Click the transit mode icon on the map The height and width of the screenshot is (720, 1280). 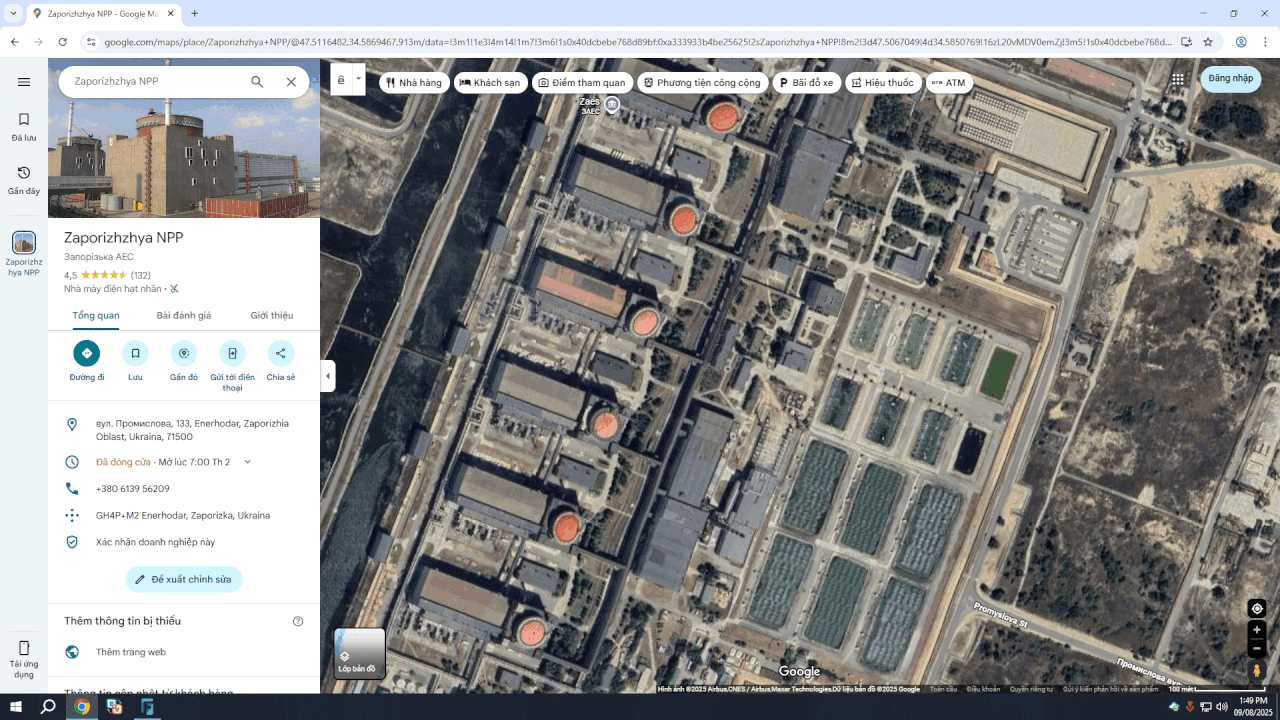pyautogui.click(x=341, y=79)
